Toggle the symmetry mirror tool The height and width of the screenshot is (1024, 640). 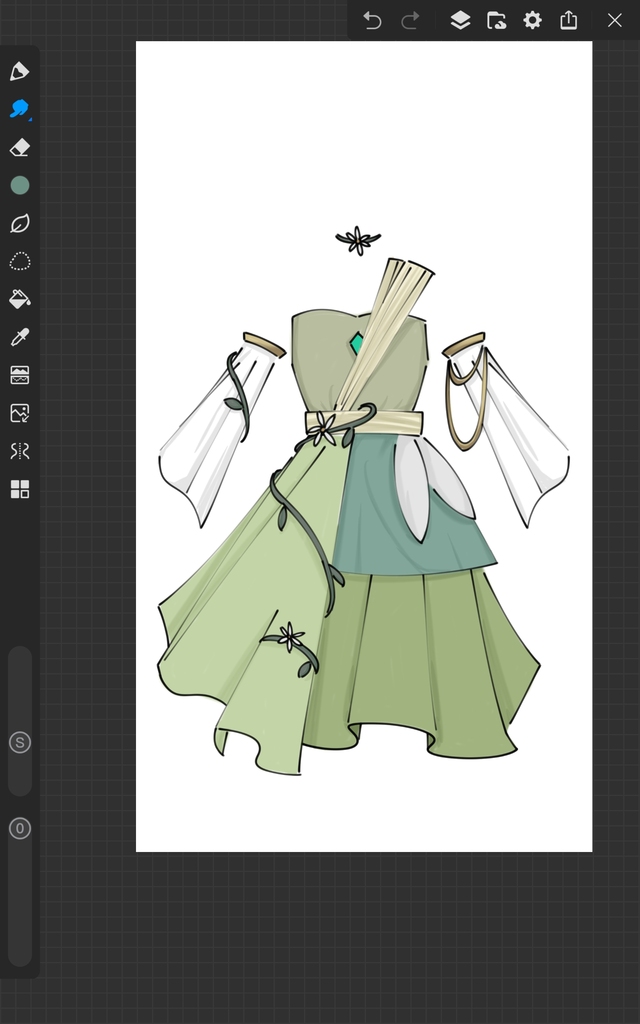[x=20, y=451]
